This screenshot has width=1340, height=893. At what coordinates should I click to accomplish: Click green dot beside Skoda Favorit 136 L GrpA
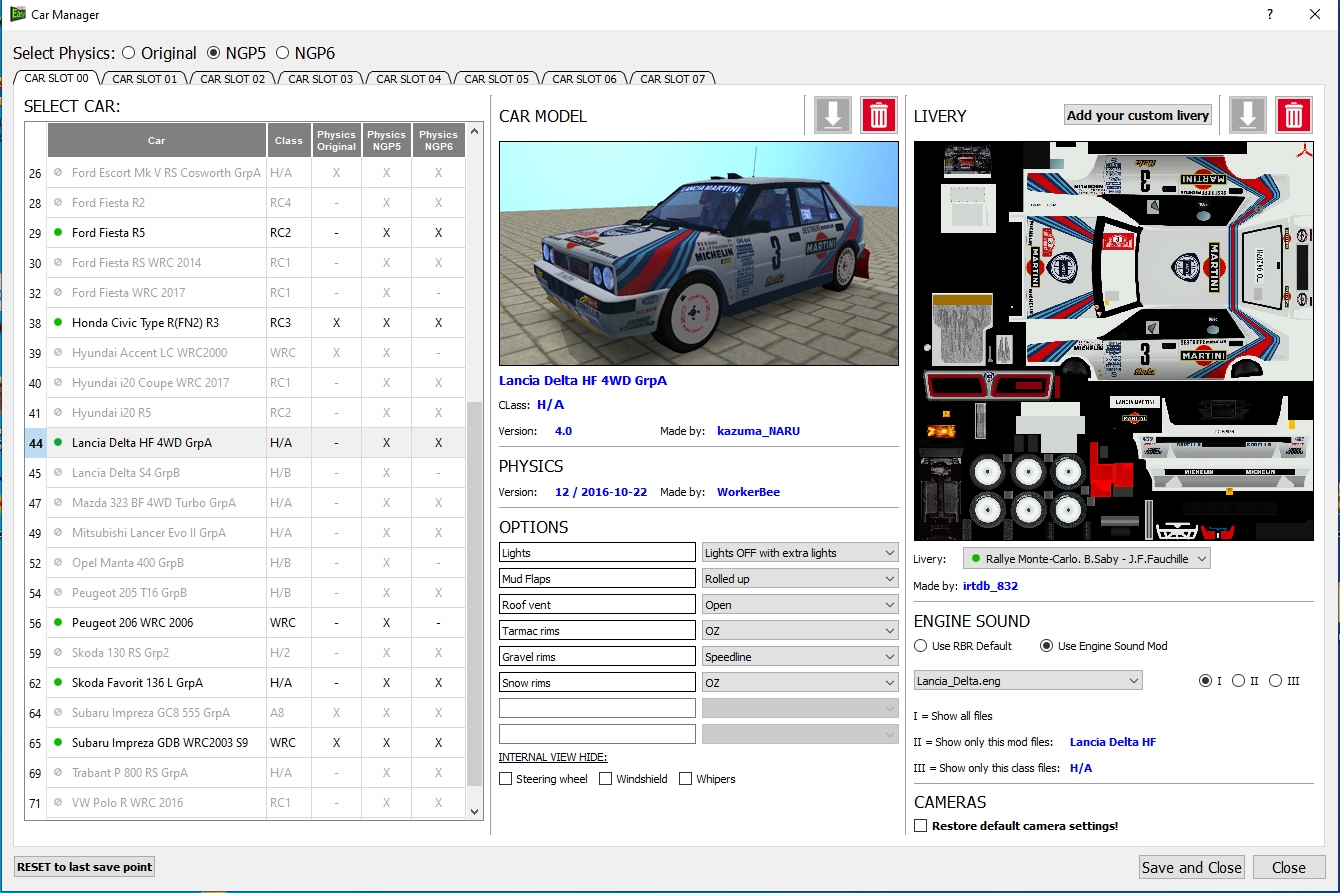pos(58,683)
